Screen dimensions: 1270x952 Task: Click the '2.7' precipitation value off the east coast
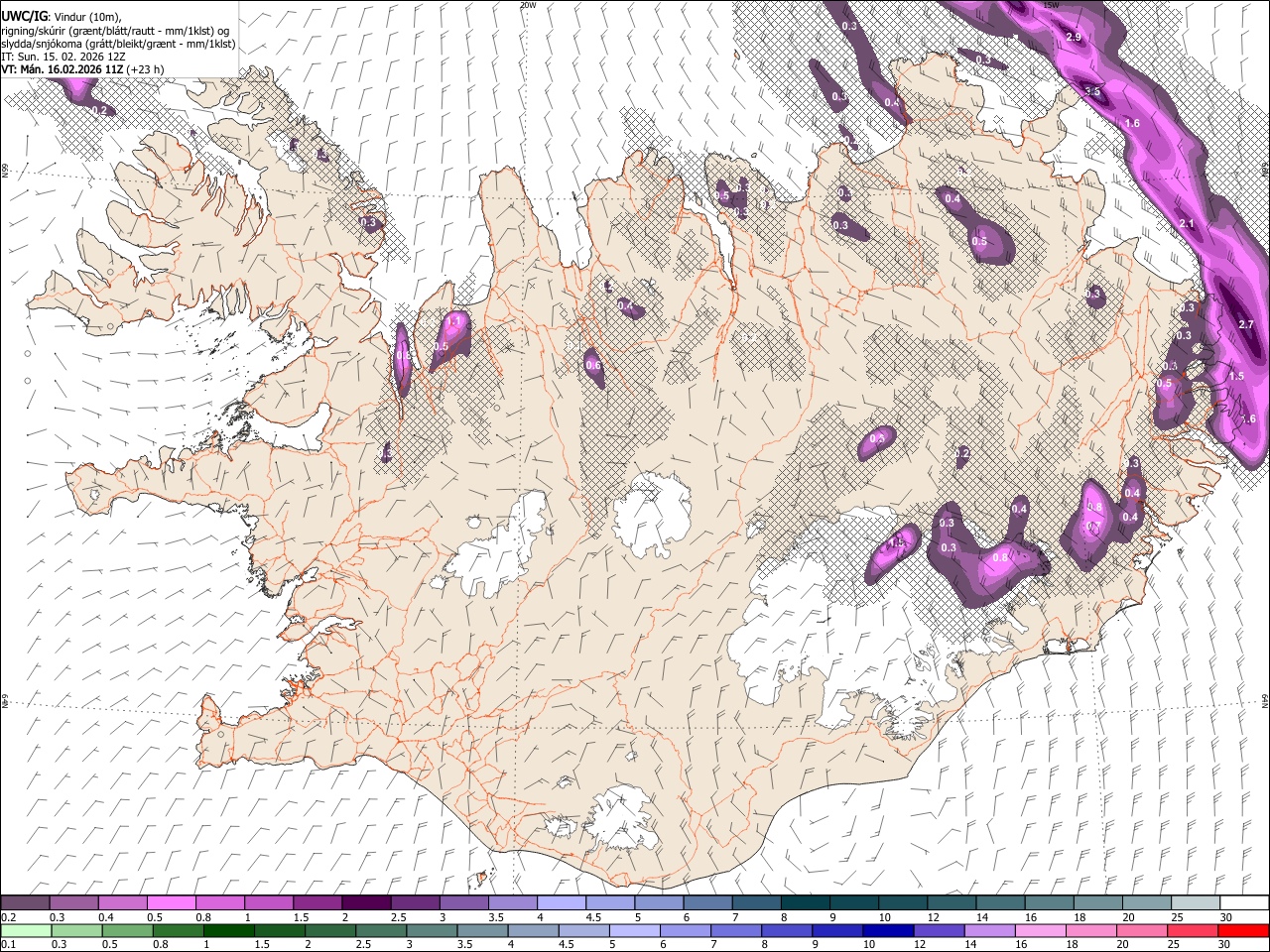point(1247,324)
